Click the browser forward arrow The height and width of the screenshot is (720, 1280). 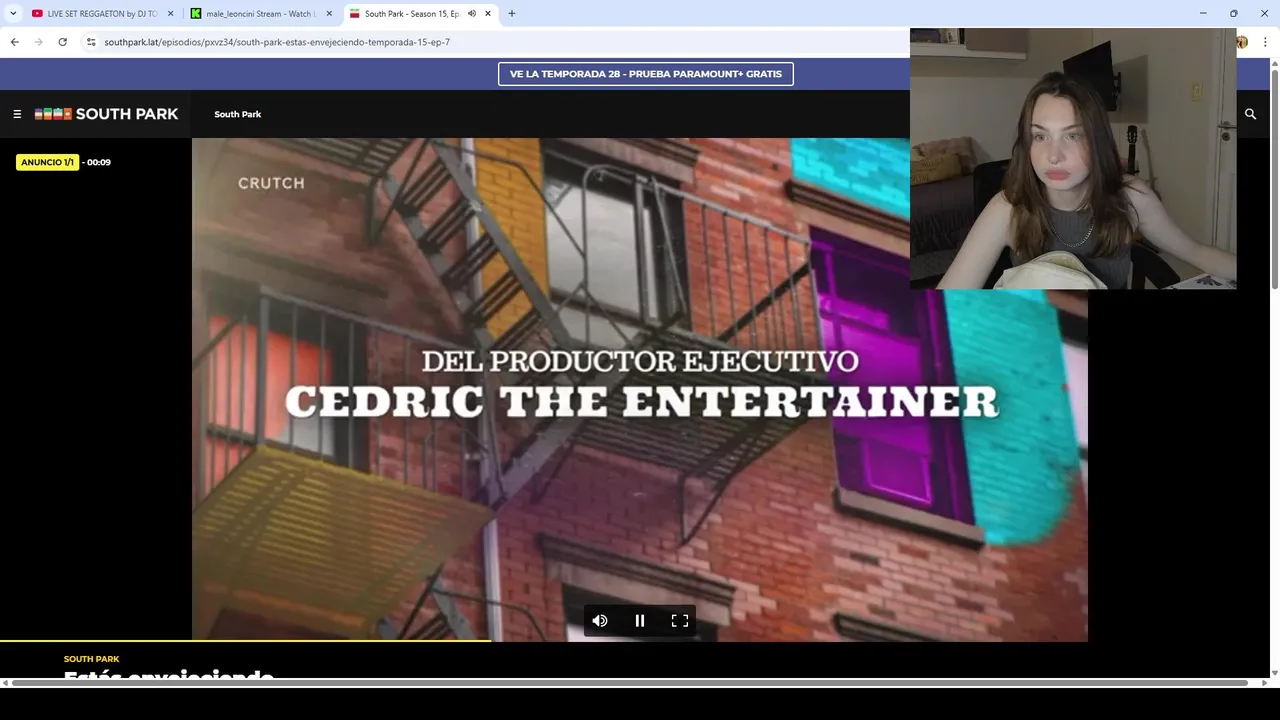click(38, 42)
